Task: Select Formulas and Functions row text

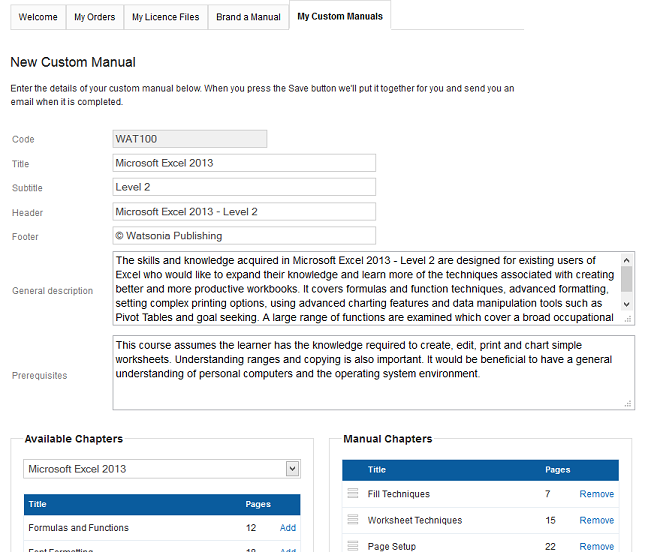Action: 78,528
